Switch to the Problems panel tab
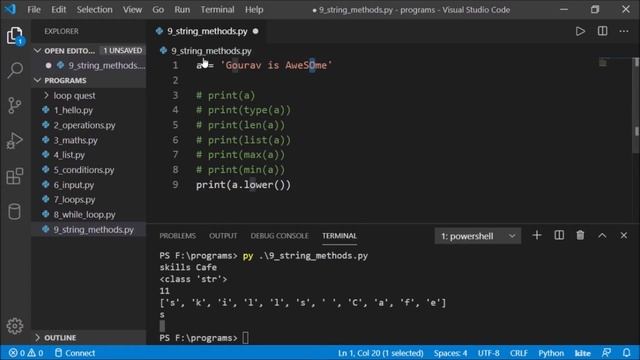This screenshot has width=640, height=360. pyautogui.click(x=178, y=236)
